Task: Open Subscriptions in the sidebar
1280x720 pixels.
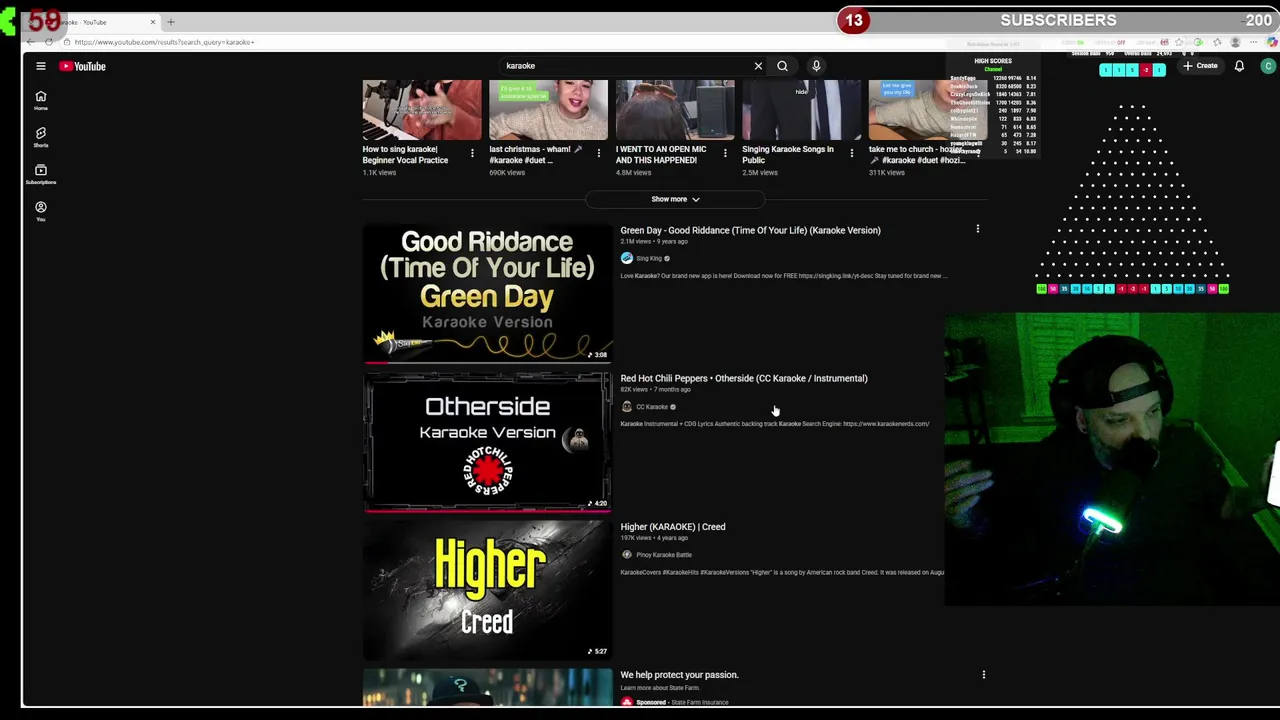Action: coord(41,174)
